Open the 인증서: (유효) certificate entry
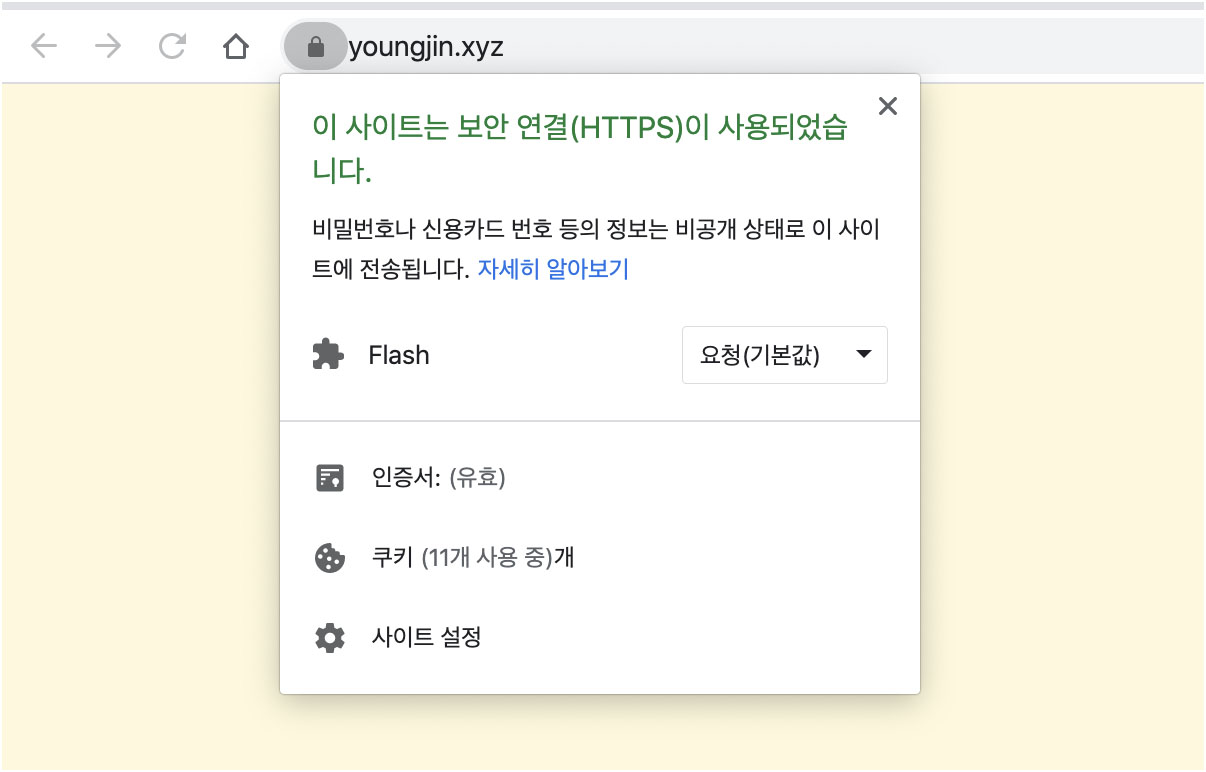The height and width of the screenshot is (772, 1206). pos(600,478)
